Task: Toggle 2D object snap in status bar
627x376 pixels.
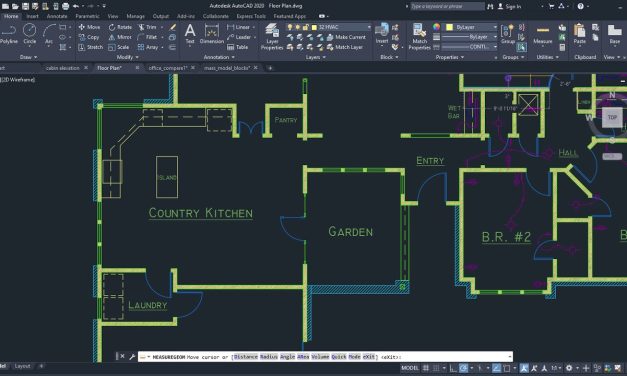Action: click(x=507, y=368)
